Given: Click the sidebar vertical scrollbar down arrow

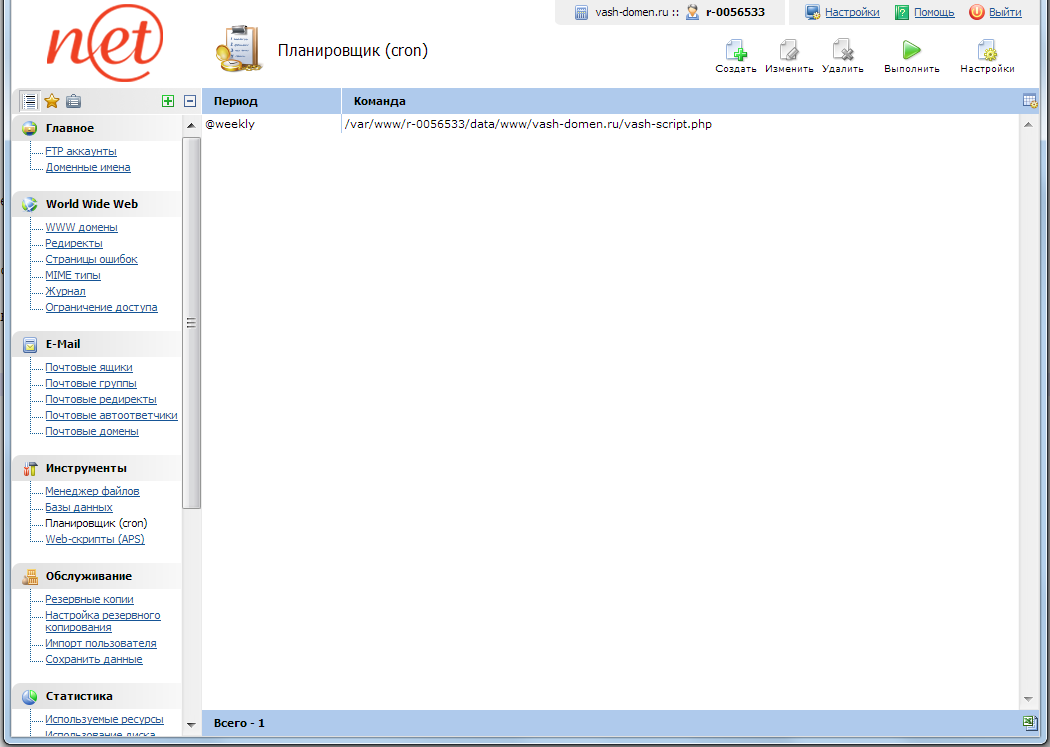Looking at the screenshot, I should pyautogui.click(x=190, y=723).
